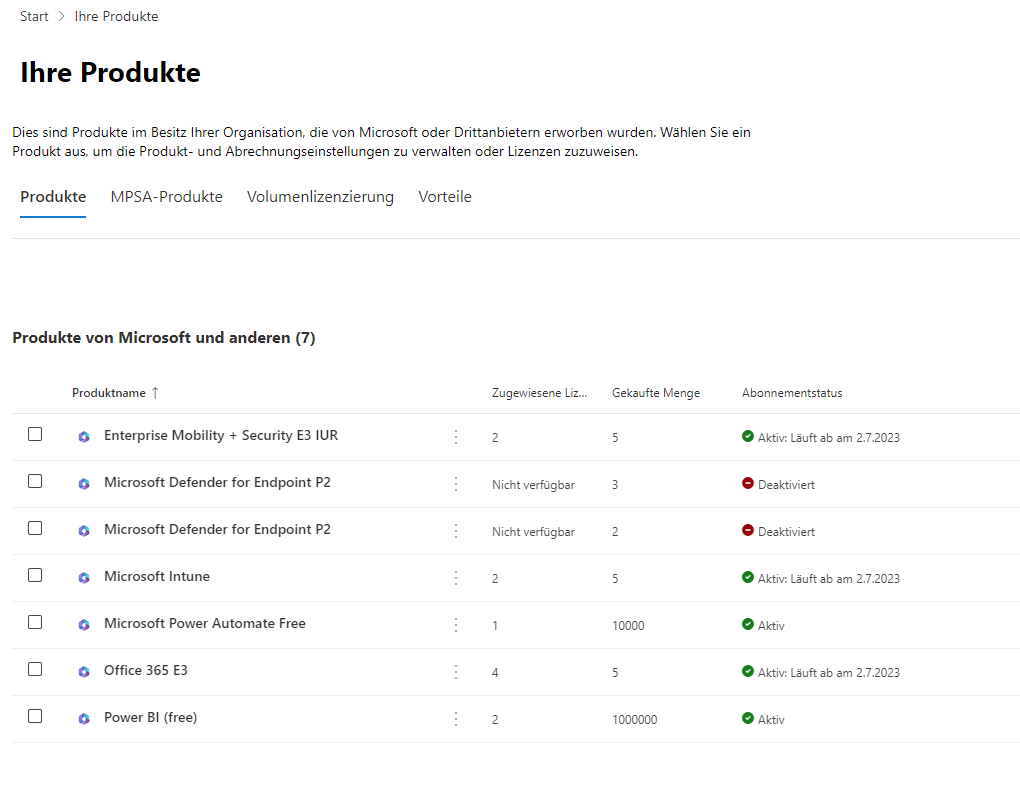Image resolution: width=1020 pixels, height=790 pixels.
Task: Click red deactivated icon in Defender row with quantity 3
Action: pos(747,483)
